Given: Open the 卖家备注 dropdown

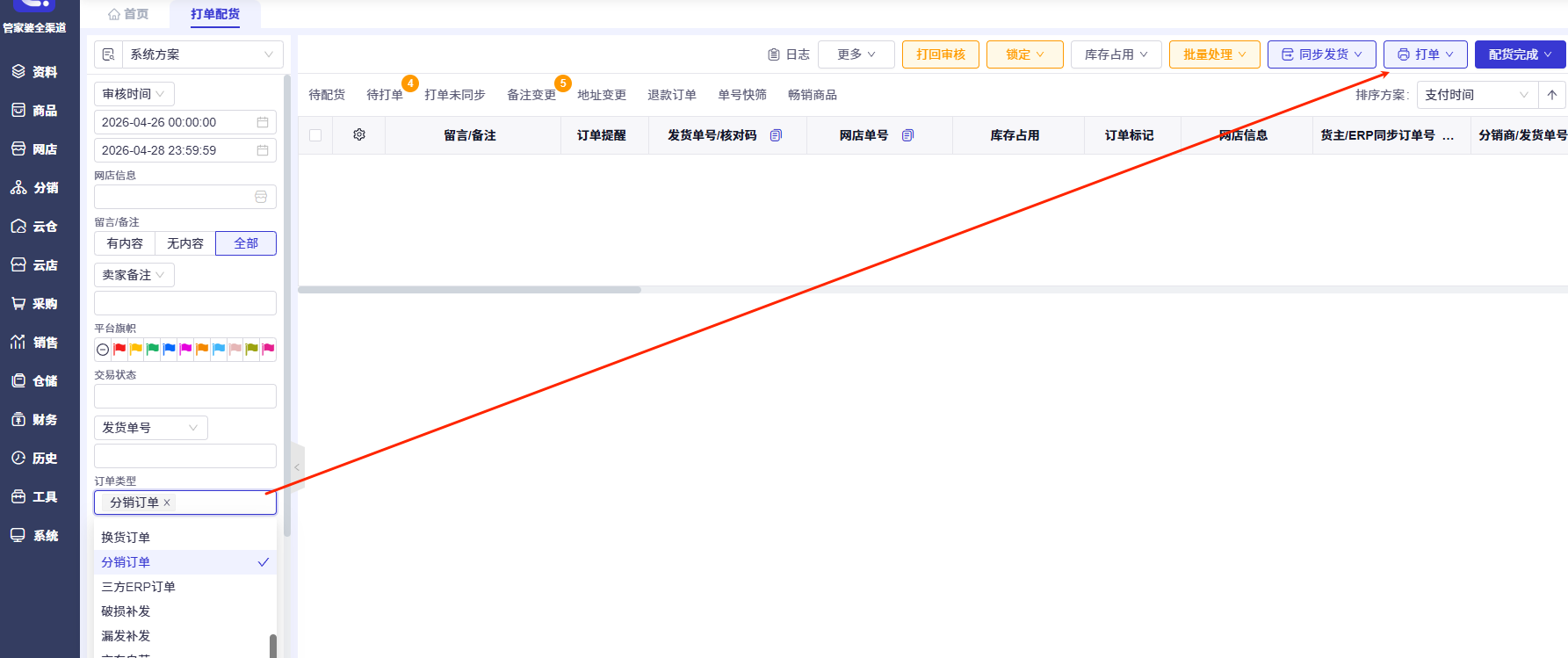Looking at the screenshot, I should 134,275.
